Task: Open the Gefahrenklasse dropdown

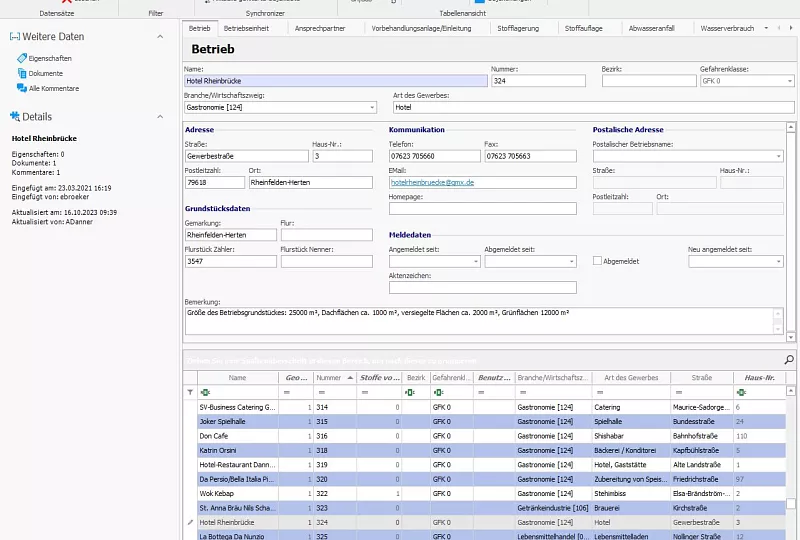Action: pyautogui.click(x=789, y=81)
